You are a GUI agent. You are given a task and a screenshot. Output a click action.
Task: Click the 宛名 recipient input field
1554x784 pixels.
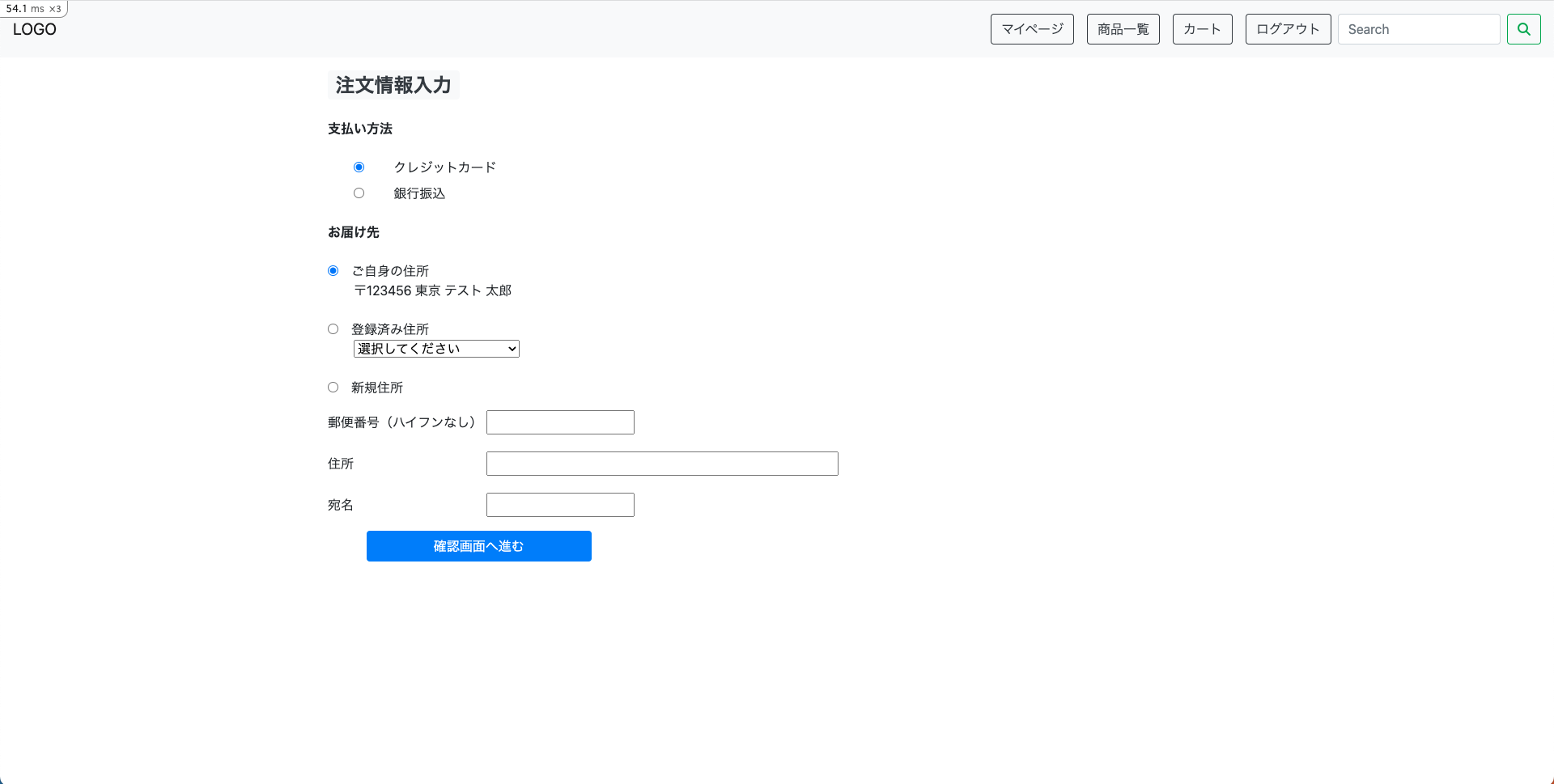tap(560, 505)
